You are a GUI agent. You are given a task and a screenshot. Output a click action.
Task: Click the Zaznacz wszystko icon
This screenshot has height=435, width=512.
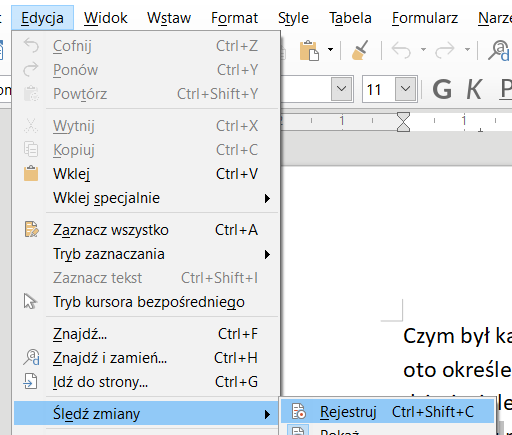point(32,229)
